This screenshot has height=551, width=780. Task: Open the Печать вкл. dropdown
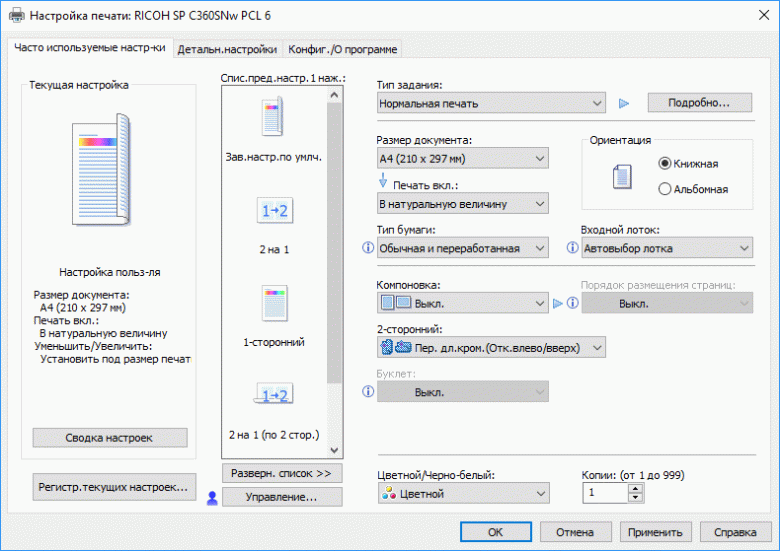tap(463, 204)
